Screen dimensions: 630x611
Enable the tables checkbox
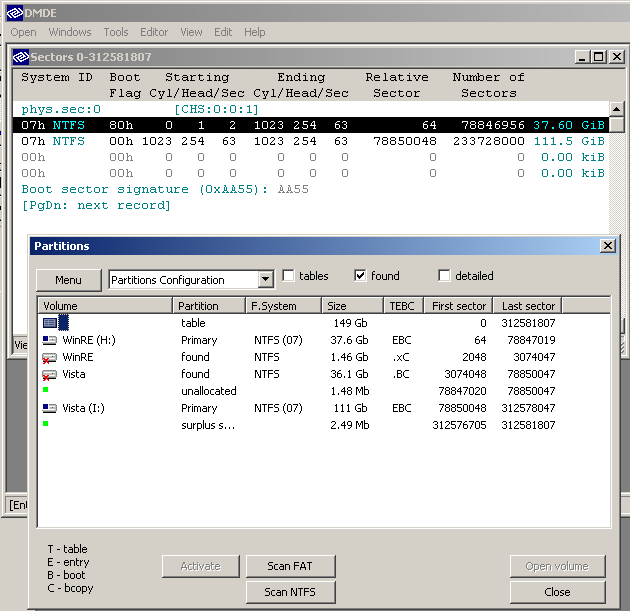pyautogui.click(x=288, y=276)
